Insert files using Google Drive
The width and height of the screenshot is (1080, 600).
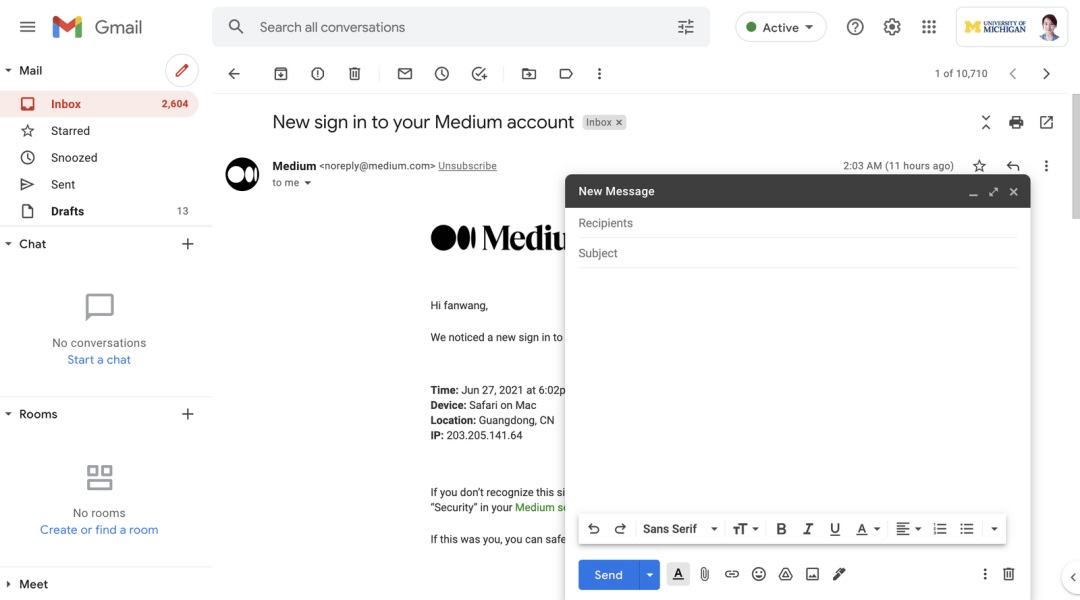(x=786, y=574)
